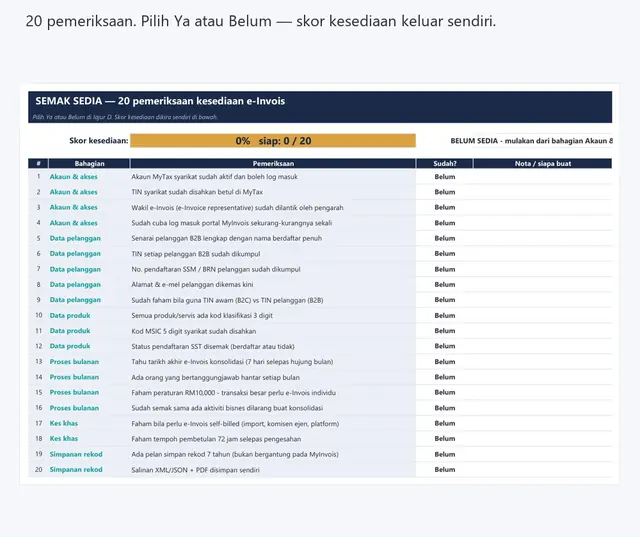Click Simpanan rekod label in row 19
Image resolution: width=640 pixels, height=537 pixels.
(76, 454)
